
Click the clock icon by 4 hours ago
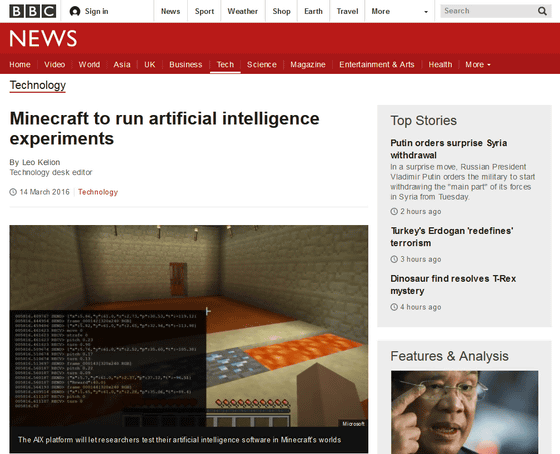pos(394,307)
